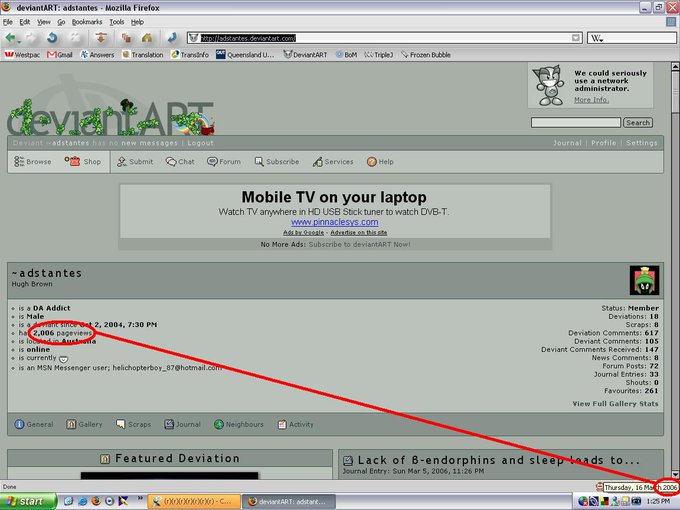Open the Help menu in menu bar
Image resolution: width=680 pixels, height=510 pixels.
click(137, 22)
